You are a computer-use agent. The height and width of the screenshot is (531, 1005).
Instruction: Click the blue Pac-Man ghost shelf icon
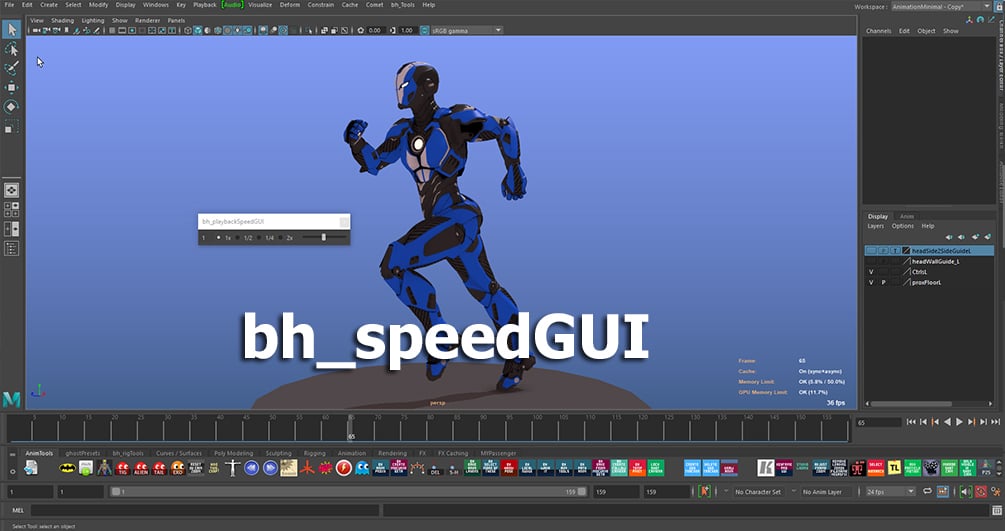[362, 468]
